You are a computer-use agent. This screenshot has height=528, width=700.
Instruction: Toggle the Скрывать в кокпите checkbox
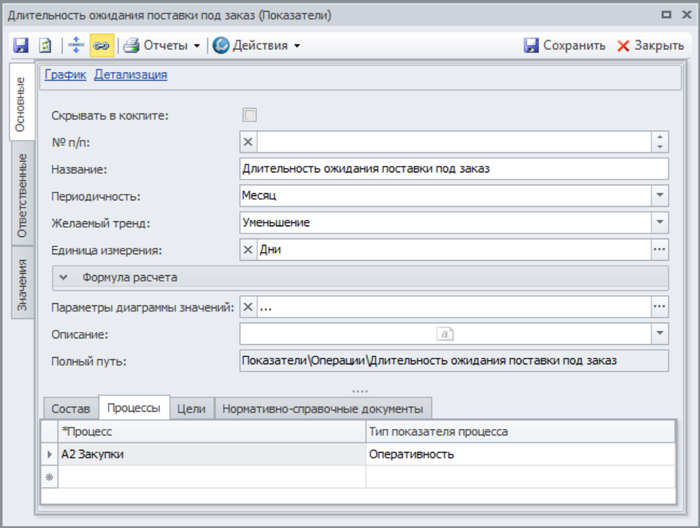(250, 115)
